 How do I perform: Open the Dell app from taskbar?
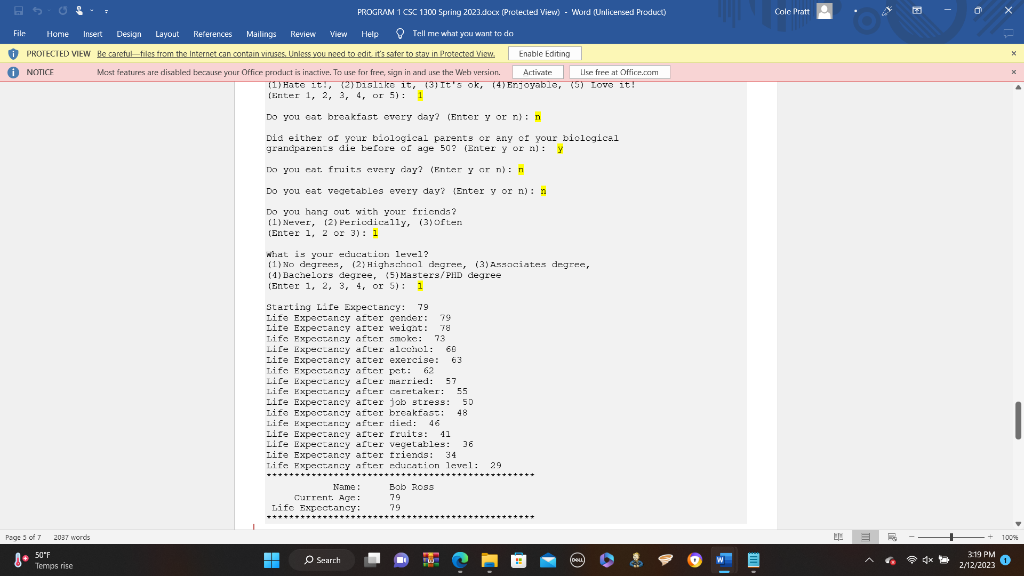coord(577,560)
